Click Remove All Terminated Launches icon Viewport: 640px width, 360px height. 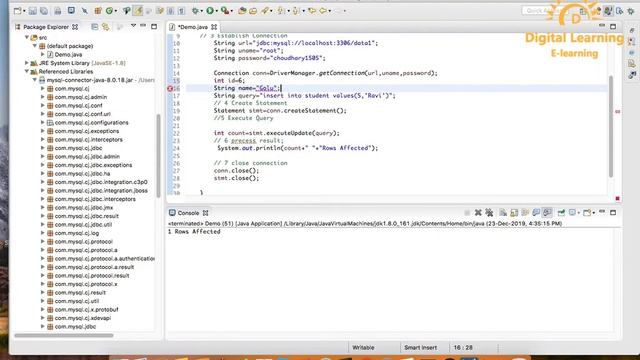coord(489,213)
